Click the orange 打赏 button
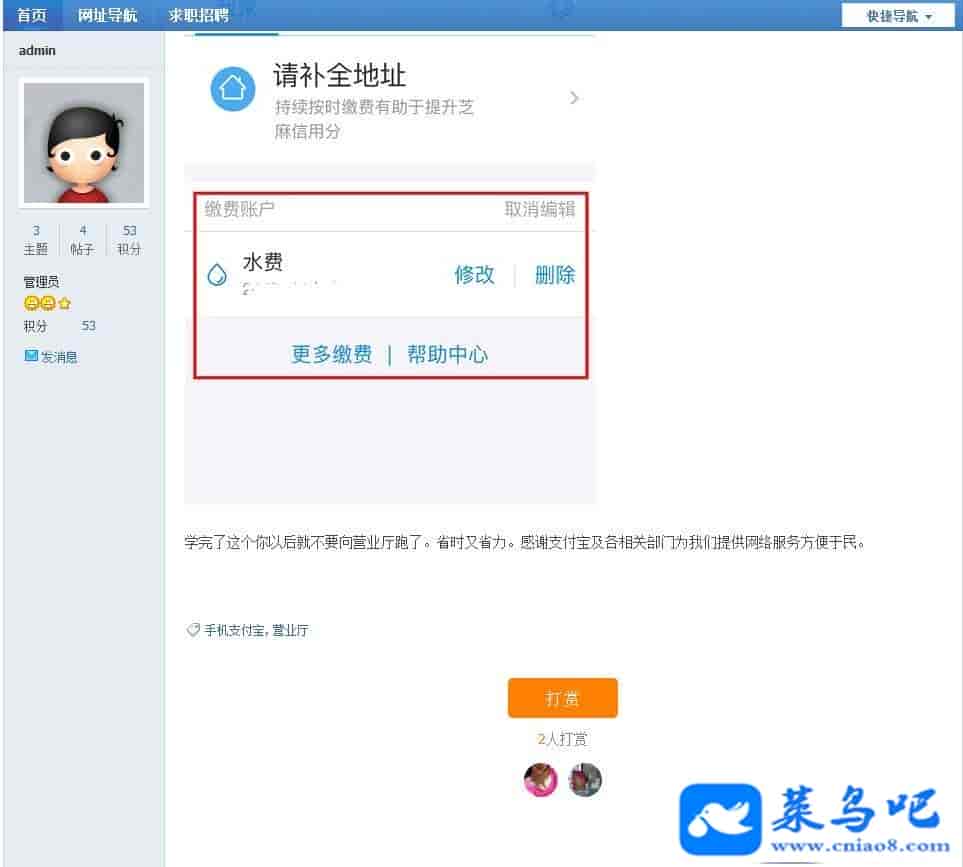Screen dimensions: 963x867 pos(563,698)
